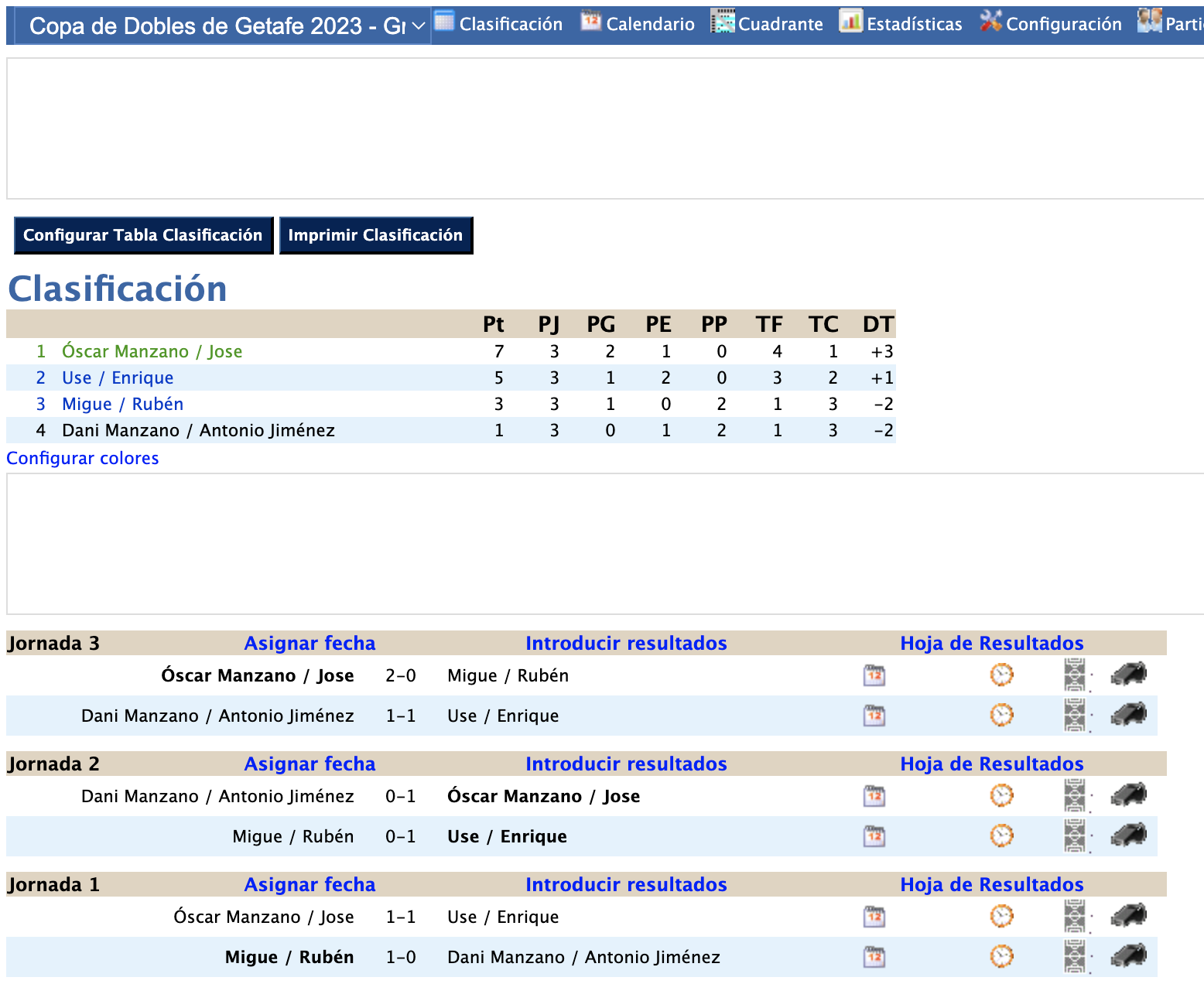Open the Cuadrante section
The height and width of the screenshot is (984, 1204).
point(768,24)
